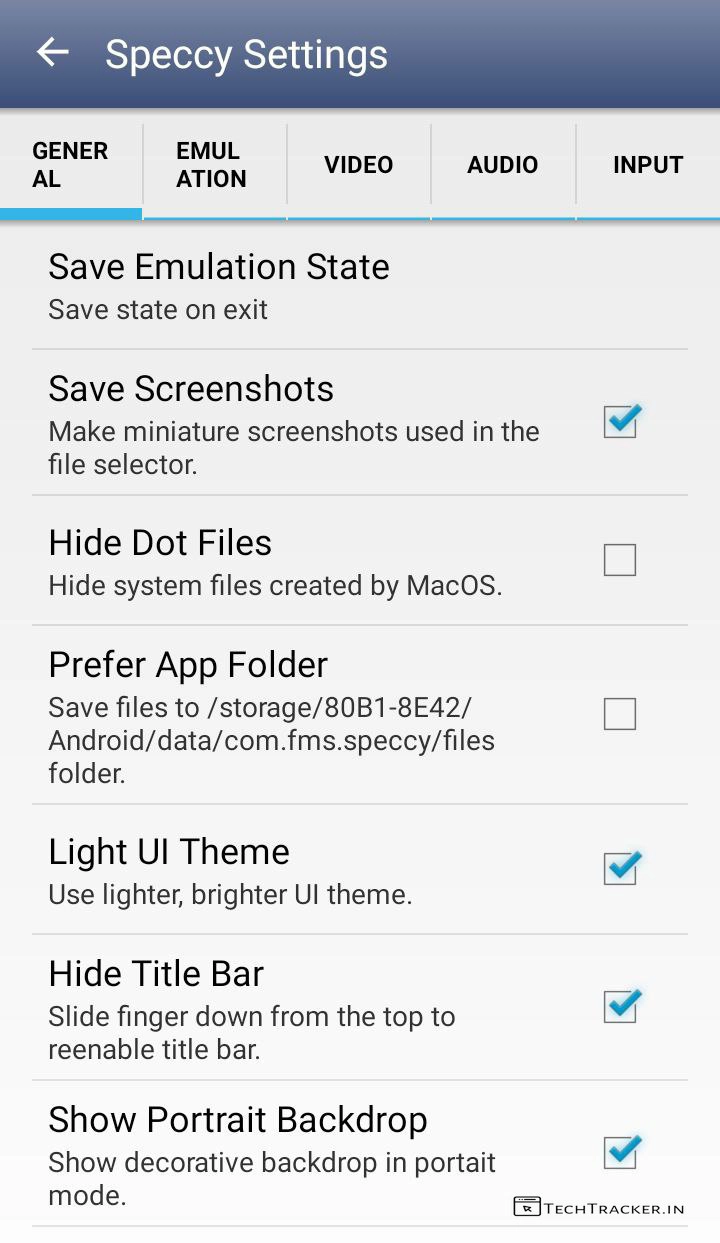Tap the back arrow icon
Screen dimensions: 720x1243
tap(52, 53)
